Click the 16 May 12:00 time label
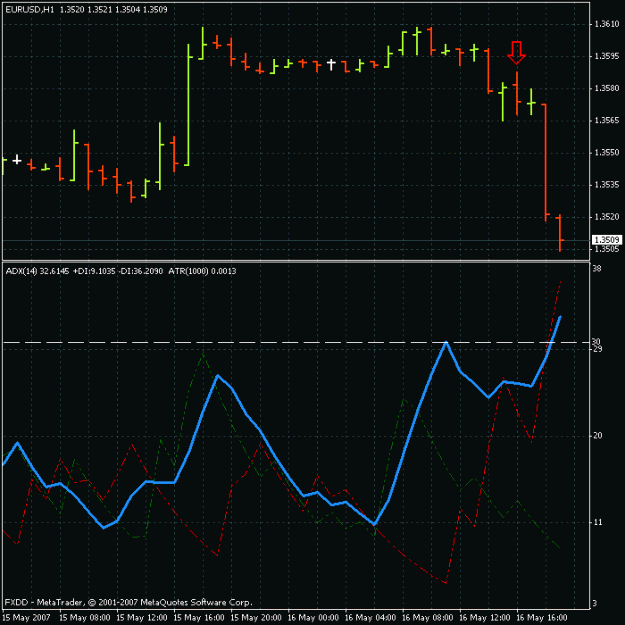Screen dimensions: 625x625 [484, 618]
